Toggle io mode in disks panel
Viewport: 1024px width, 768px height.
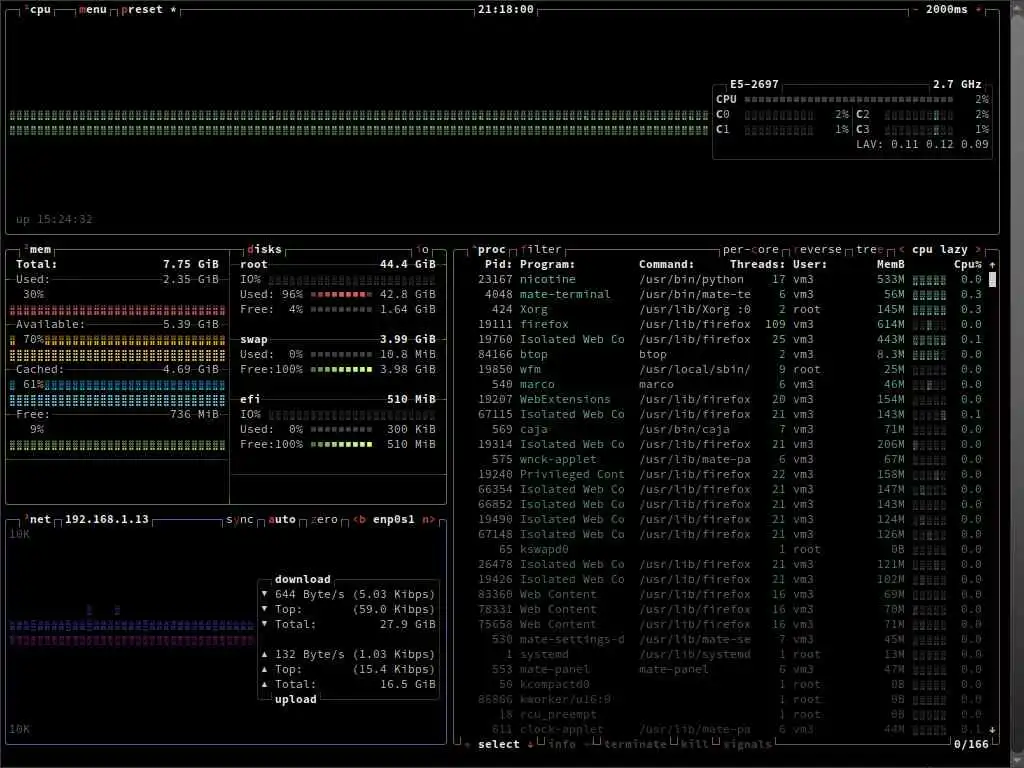(x=423, y=249)
